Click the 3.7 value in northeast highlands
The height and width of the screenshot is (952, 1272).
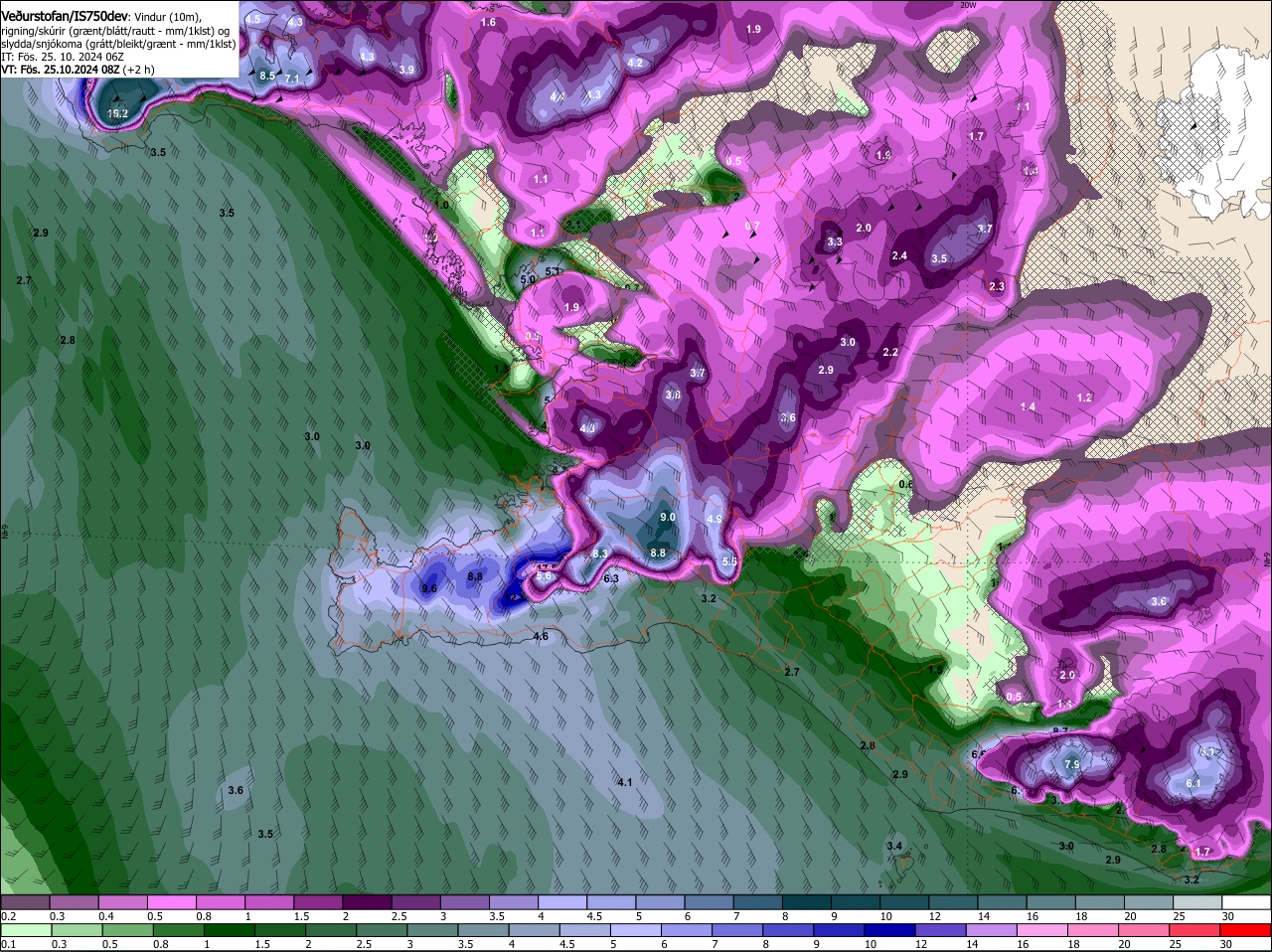tap(985, 229)
